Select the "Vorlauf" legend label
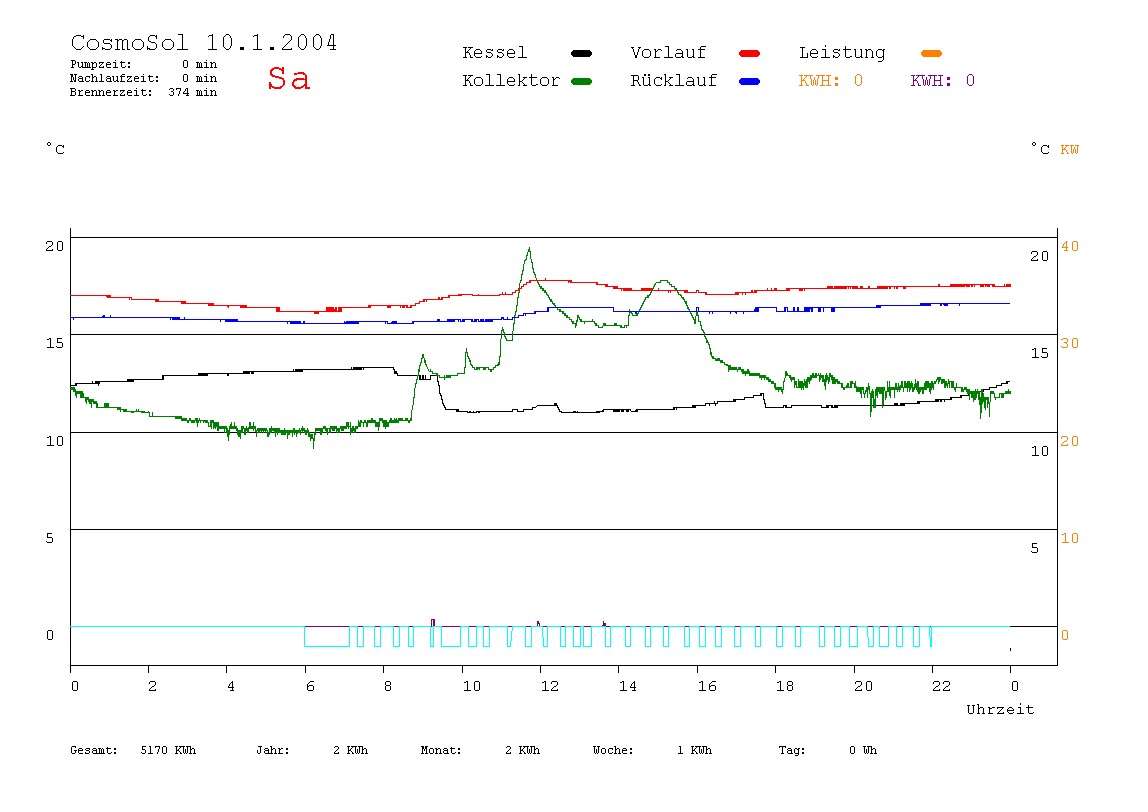This screenshot has height=812, width=1148. click(x=668, y=53)
